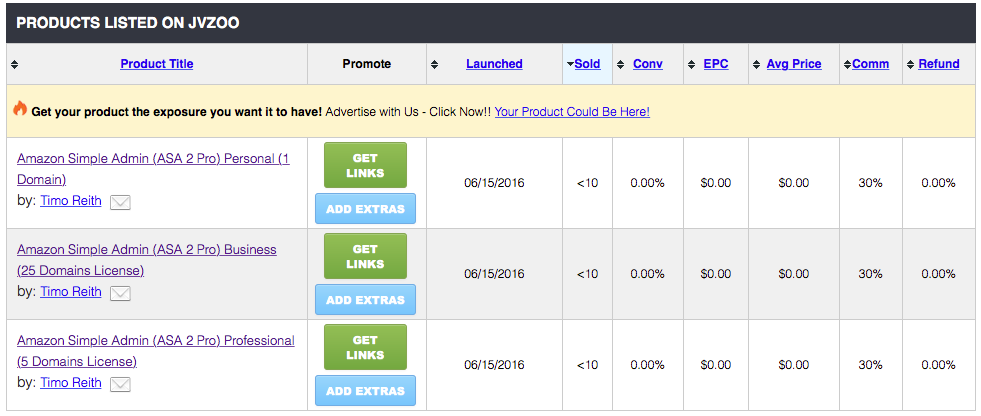Click sort arrows beside Launched column
This screenshot has height=416, width=981.
(434, 64)
